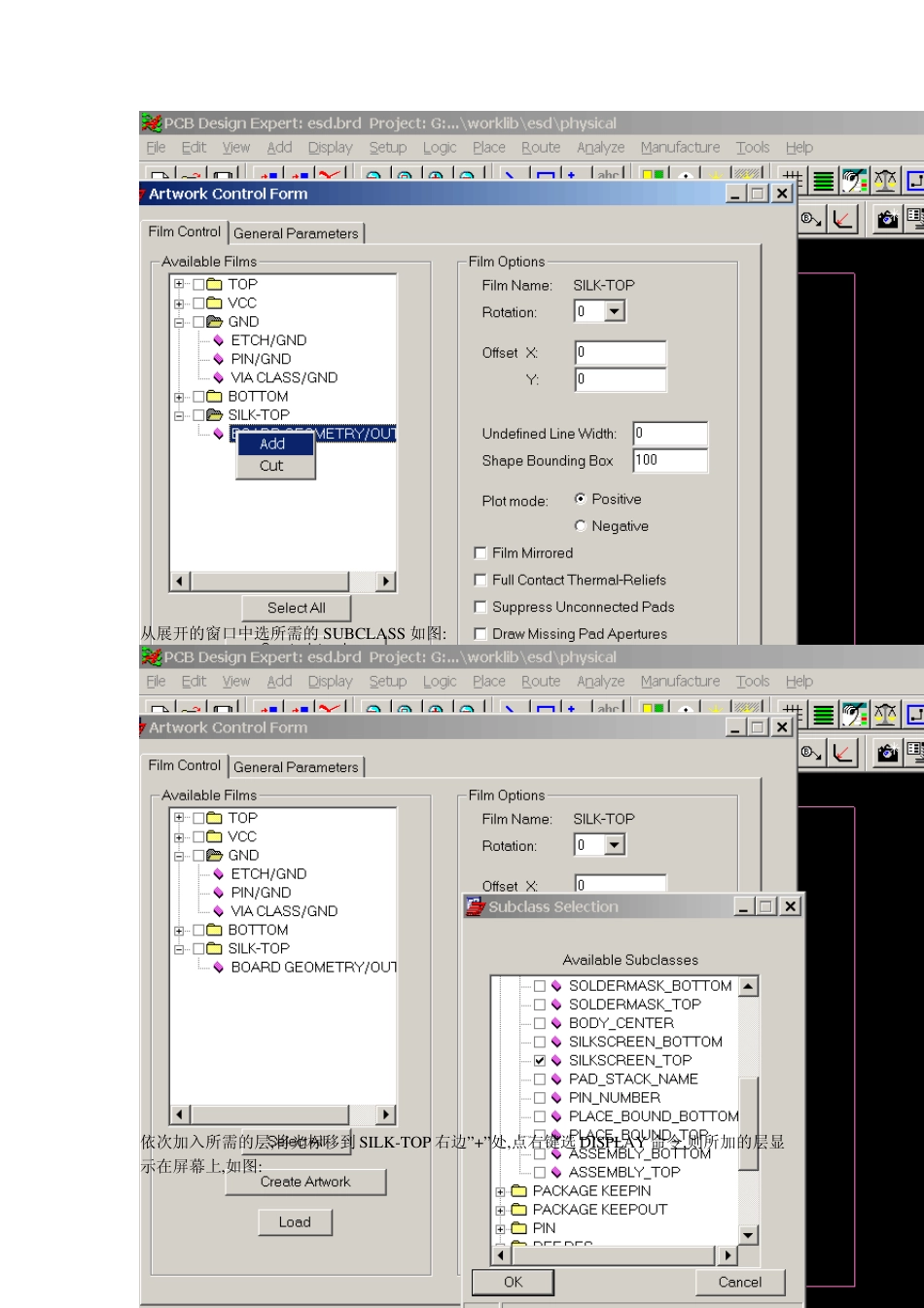
Task: Click the purple diamond icon beside SILKSCREEN_TOP
Action: pyautogui.click(x=556, y=1061)
